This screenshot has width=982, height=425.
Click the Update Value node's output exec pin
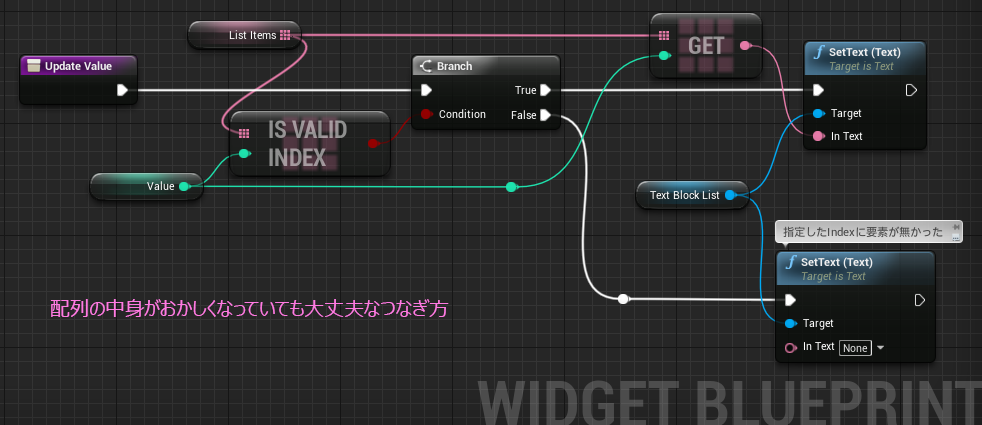point(123,90)
